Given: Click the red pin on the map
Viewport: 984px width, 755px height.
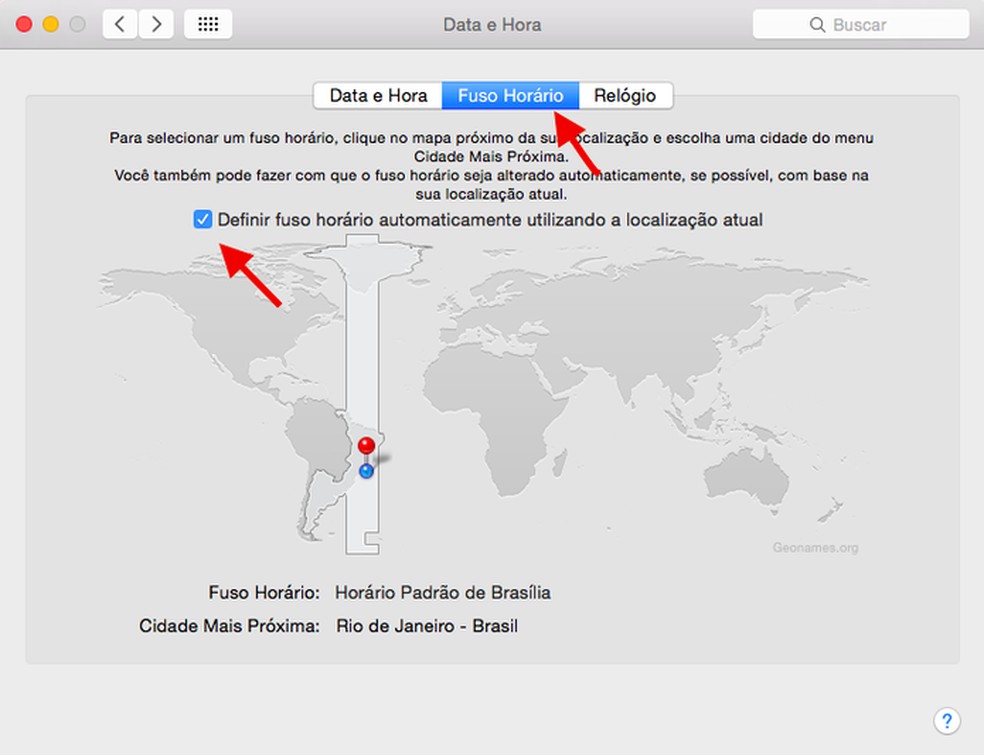Looking at the screenshot, I should 366,446.
